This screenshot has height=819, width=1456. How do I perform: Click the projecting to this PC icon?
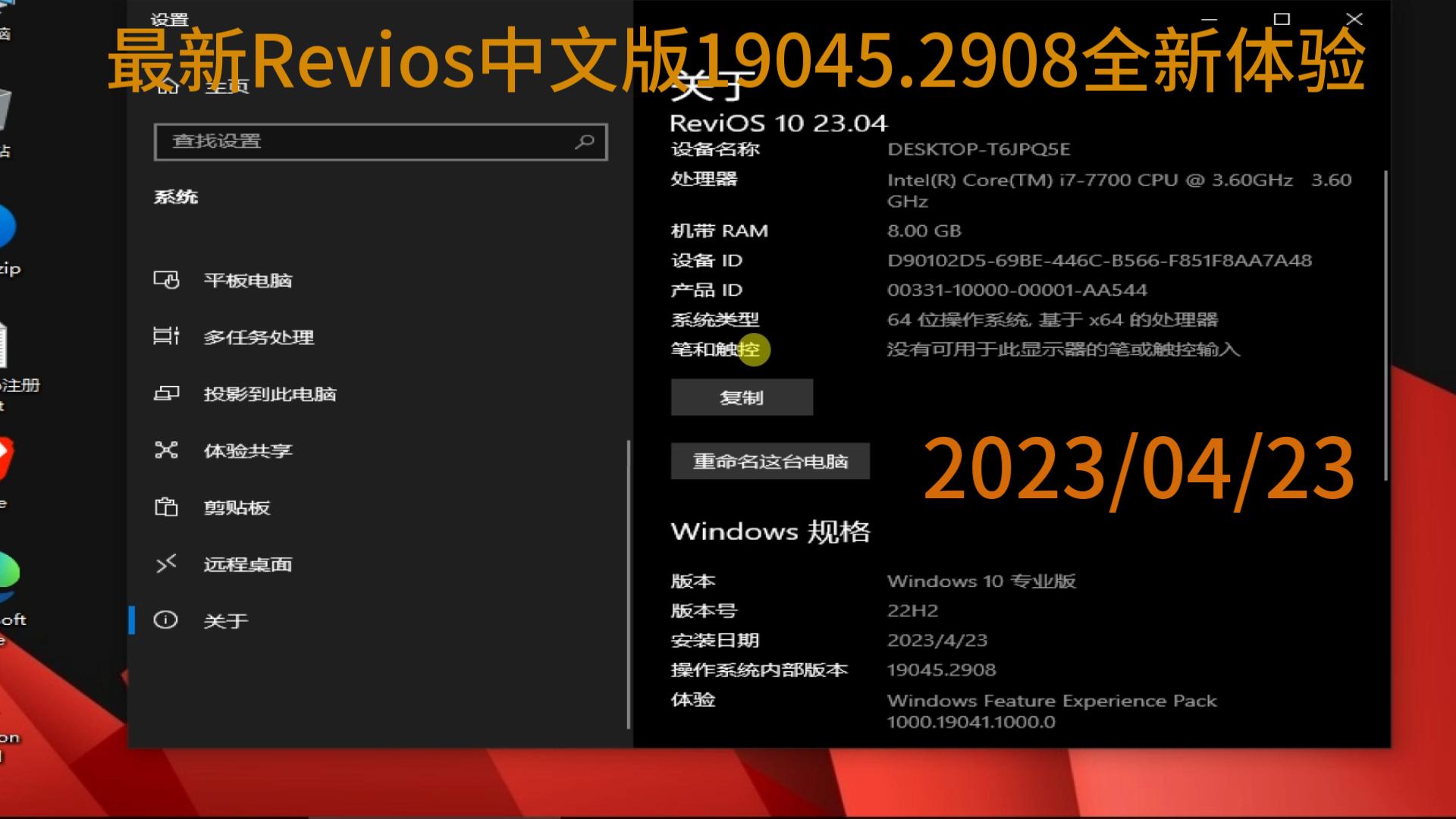coord(166,393)
